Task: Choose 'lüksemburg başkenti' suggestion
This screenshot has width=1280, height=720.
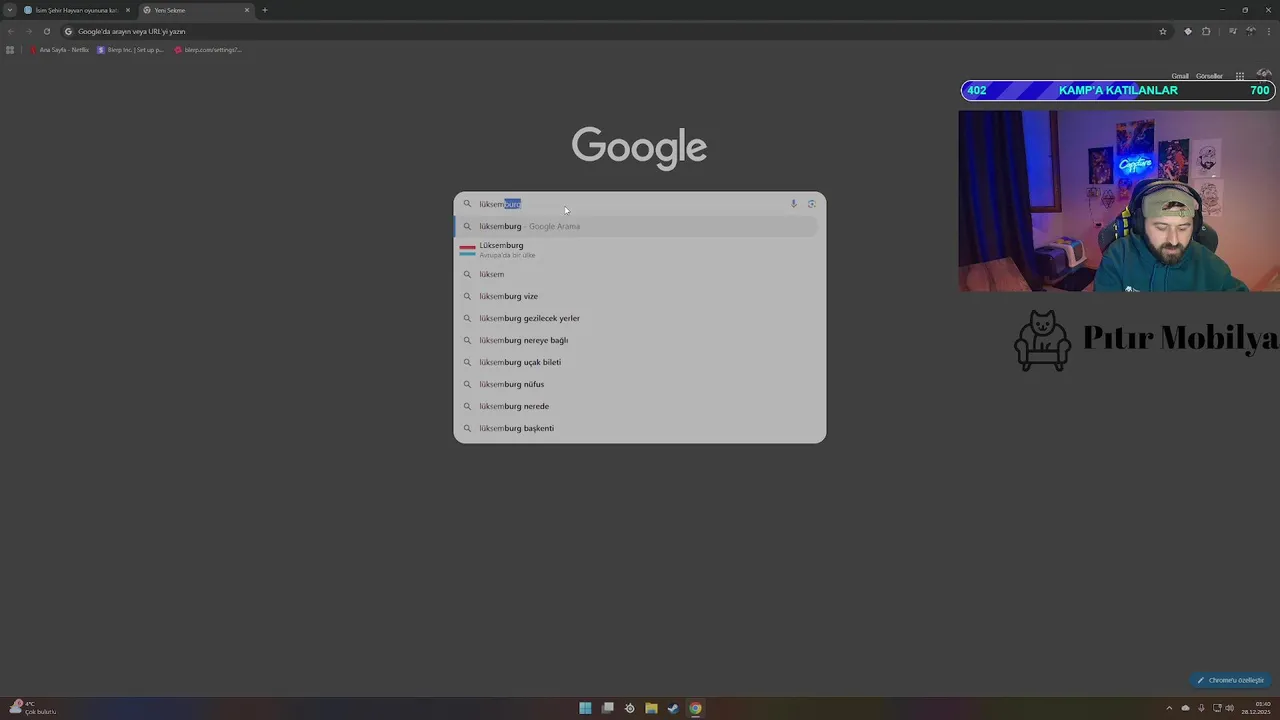Action: point(637,428)
